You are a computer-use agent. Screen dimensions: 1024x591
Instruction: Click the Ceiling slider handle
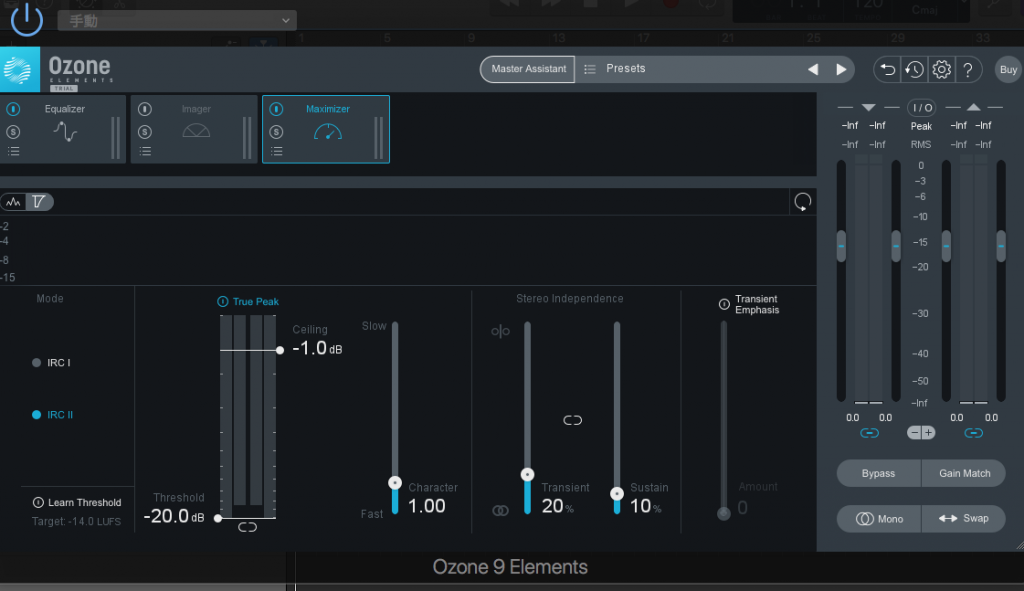click(280, 351)
